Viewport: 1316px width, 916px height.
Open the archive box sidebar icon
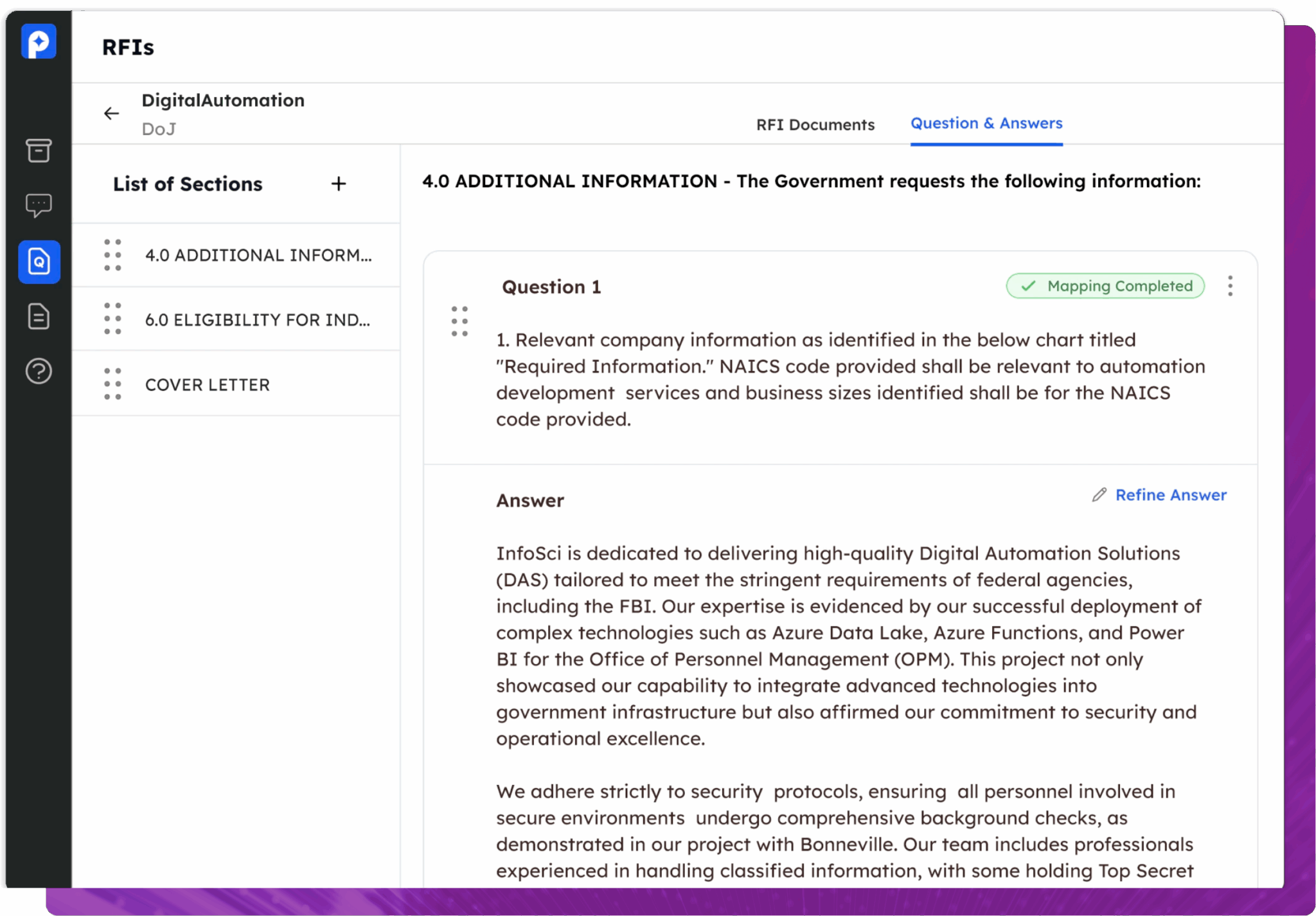coord(39,150)
